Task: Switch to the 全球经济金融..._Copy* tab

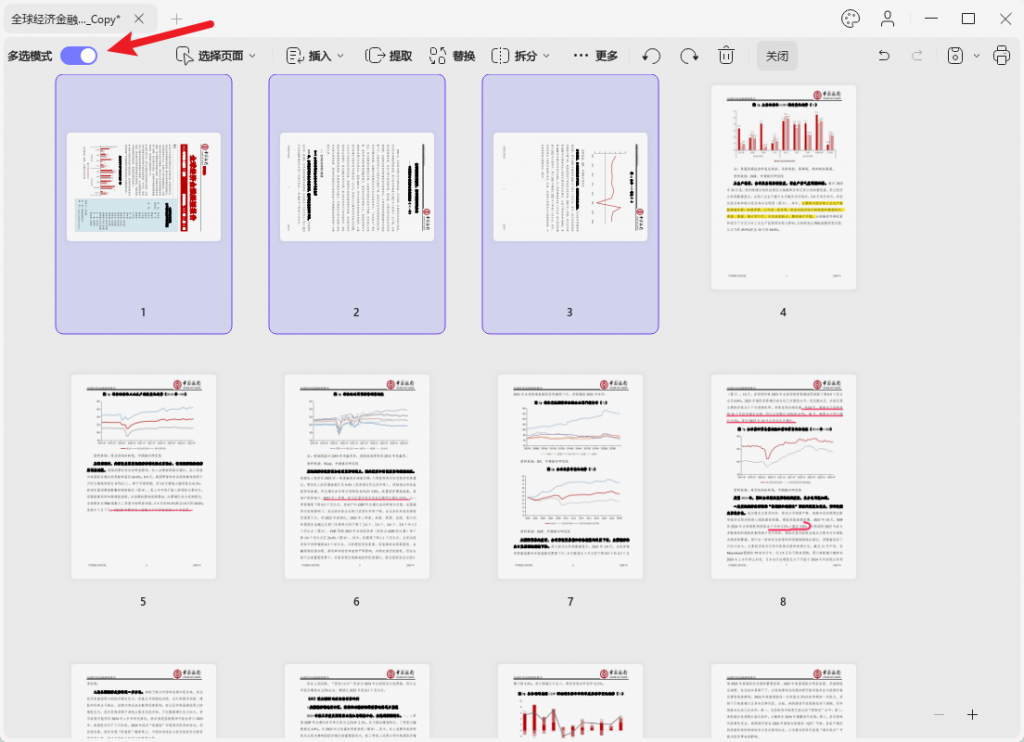Action: (x=65, y=19)
